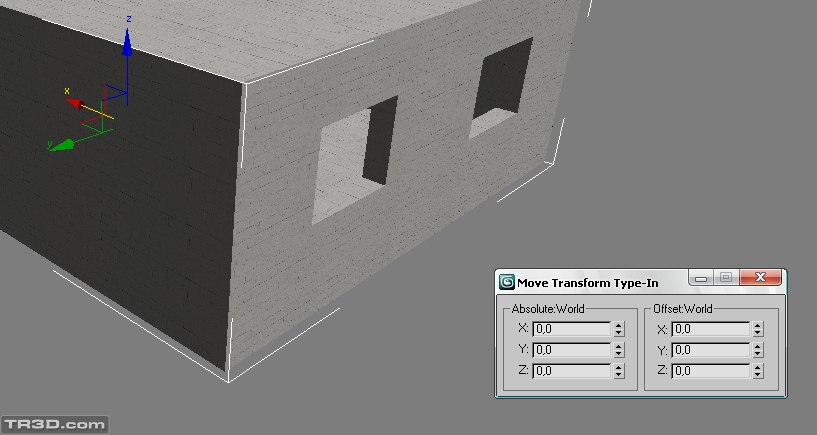Viewport: 817px width, 435px height.
Task: Click the Offset World X input field
Action: [710, 328]
